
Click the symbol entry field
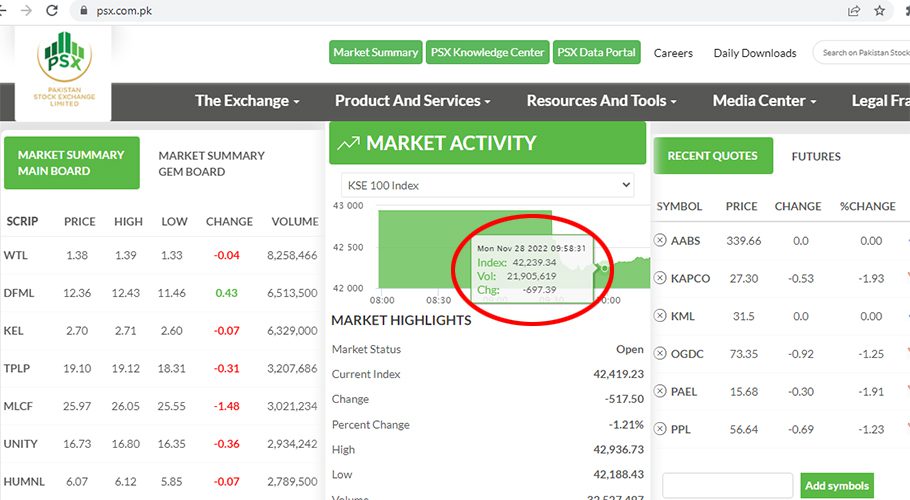tap(727, 485)
